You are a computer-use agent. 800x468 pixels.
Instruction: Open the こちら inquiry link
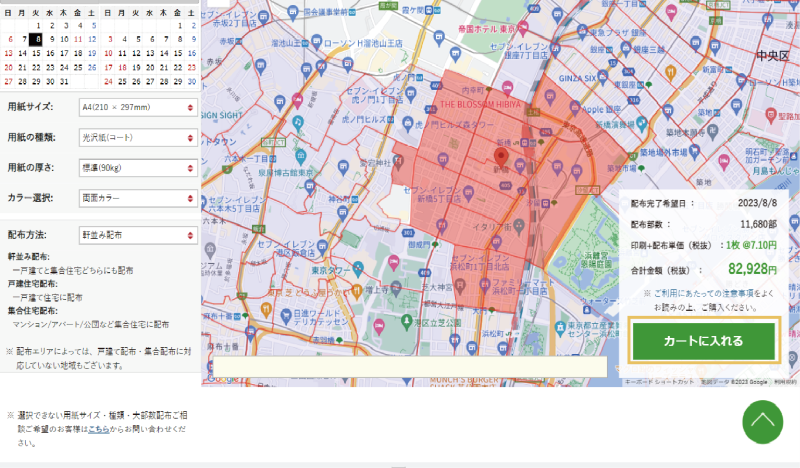click(98, 429)
